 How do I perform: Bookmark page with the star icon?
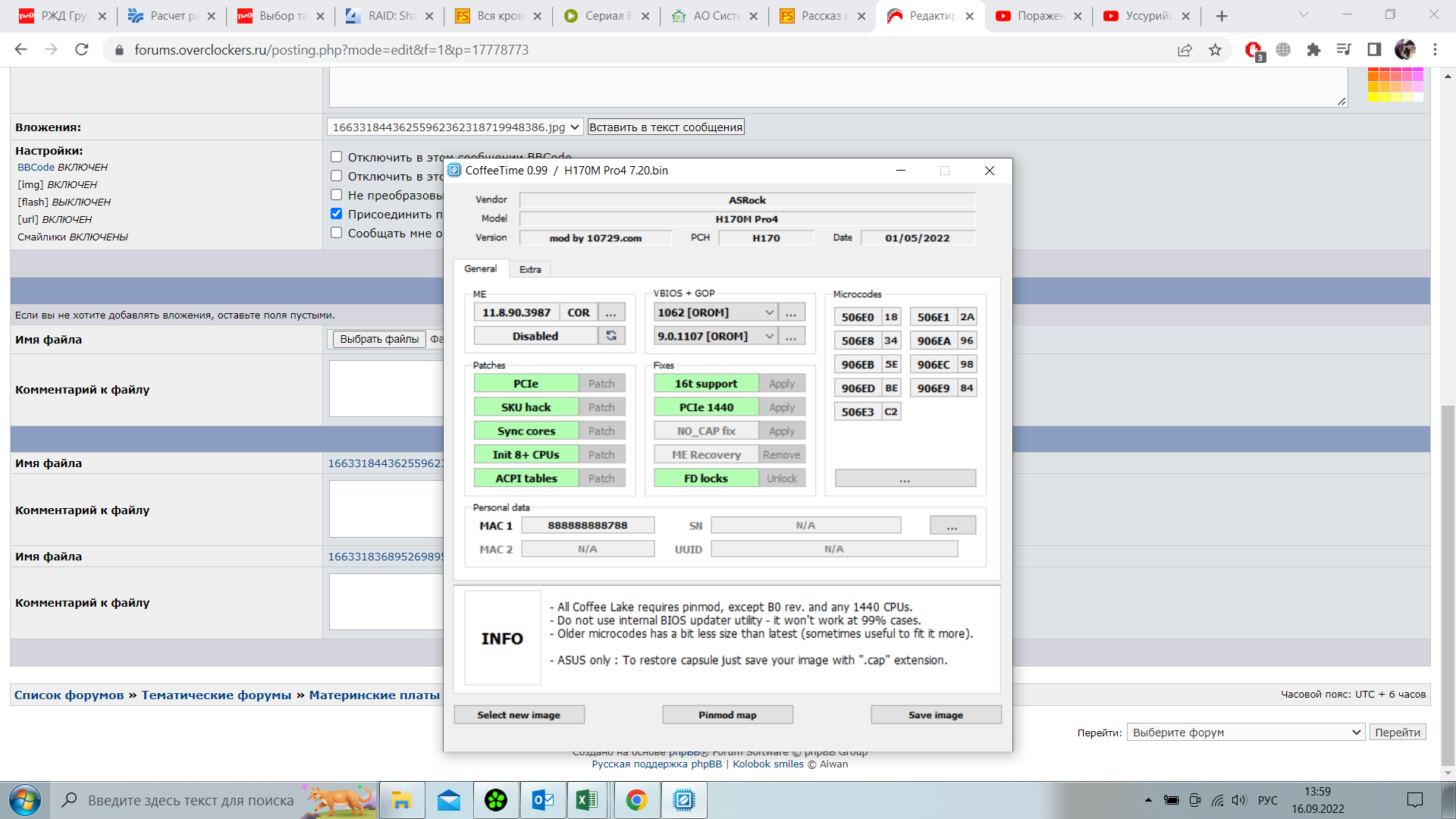coord(1216,50)
